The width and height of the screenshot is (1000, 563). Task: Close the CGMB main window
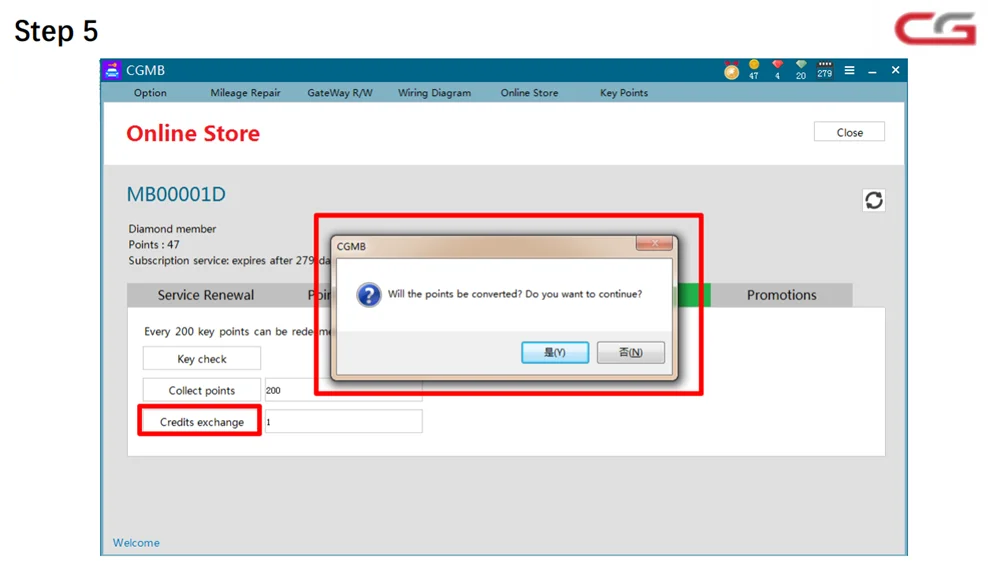[895, 70]
